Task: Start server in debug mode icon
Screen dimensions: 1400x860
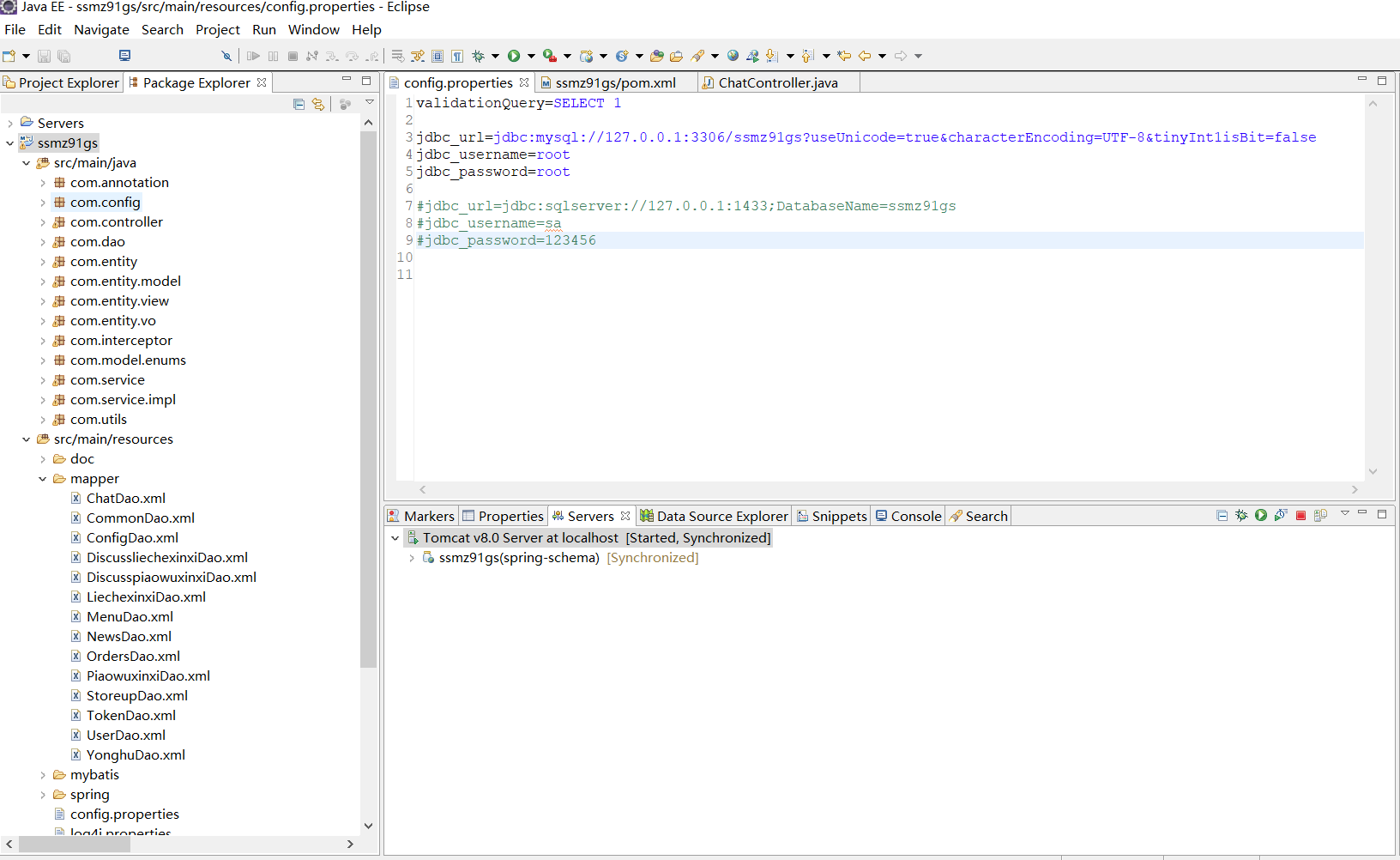Action: point(1241,515)
